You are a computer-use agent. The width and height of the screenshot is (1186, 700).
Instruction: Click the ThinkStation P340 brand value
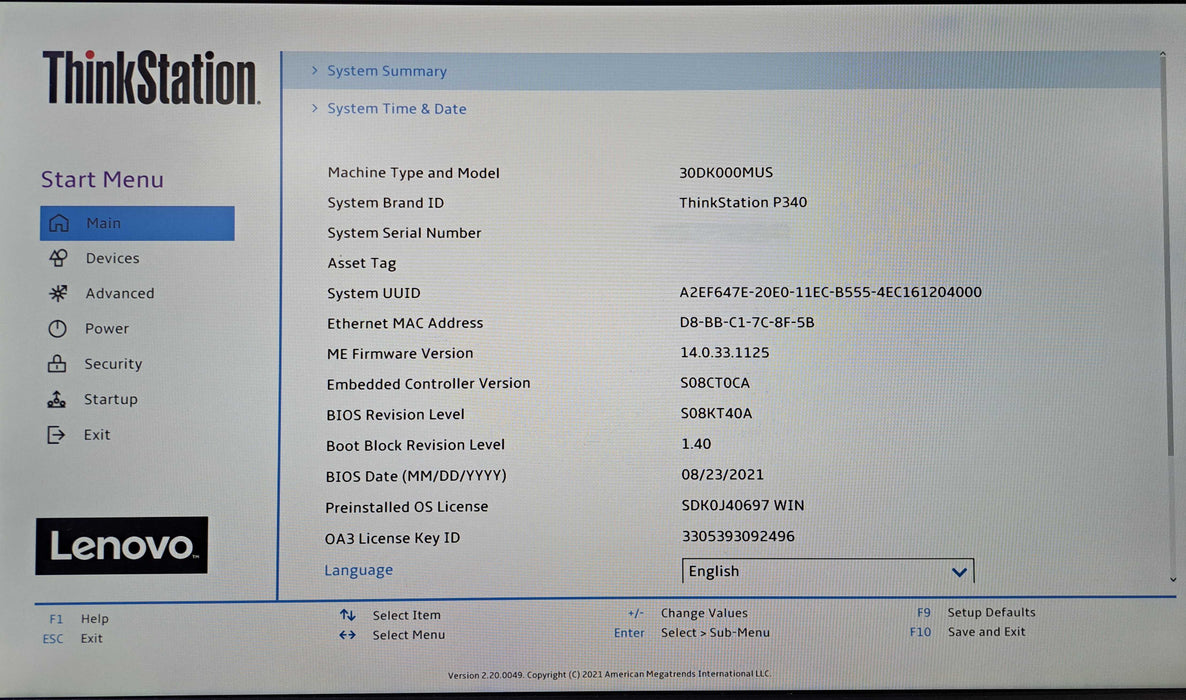pos(743,202)
